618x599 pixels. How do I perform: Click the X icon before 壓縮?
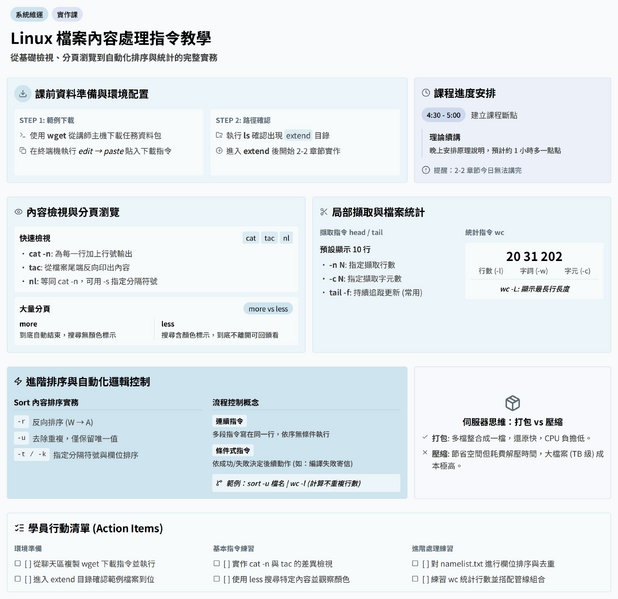tap(425, 453)
